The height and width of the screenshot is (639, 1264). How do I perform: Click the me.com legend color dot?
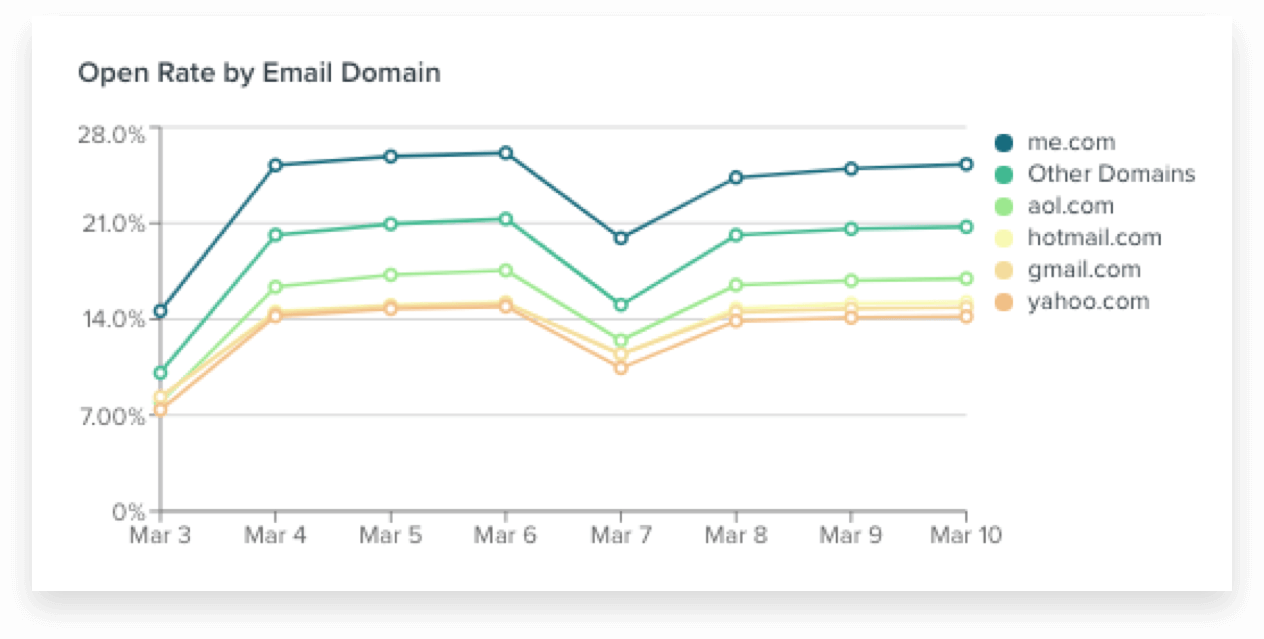click(x=1006, y=143)
